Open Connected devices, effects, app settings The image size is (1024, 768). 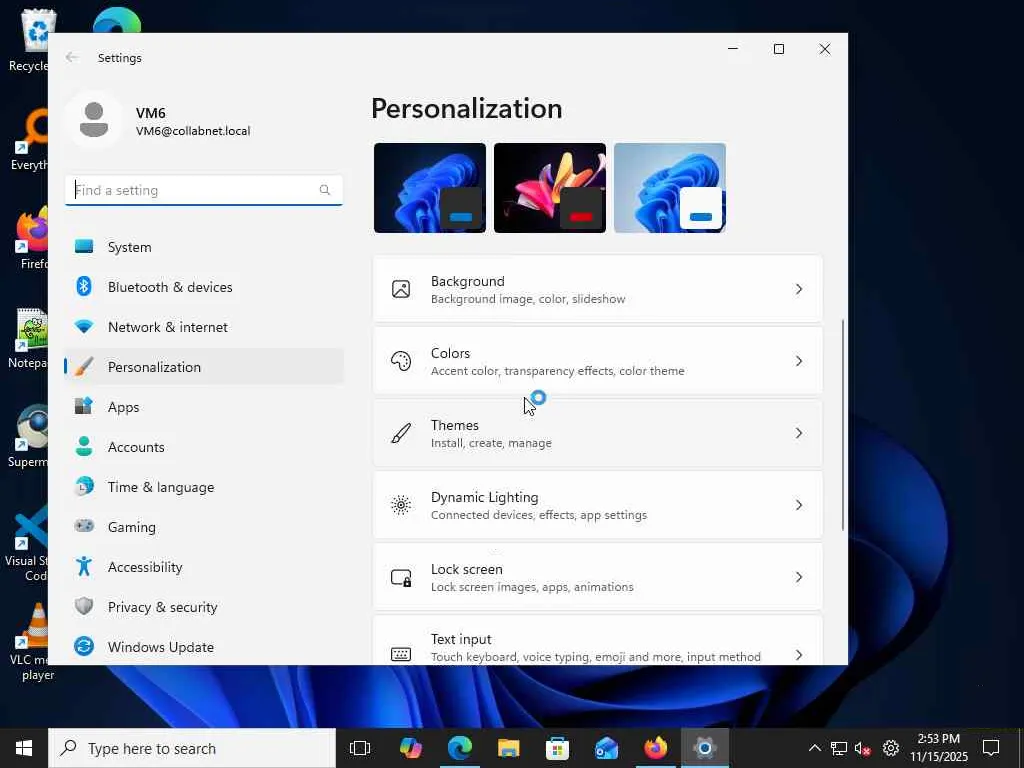point(598,505)
